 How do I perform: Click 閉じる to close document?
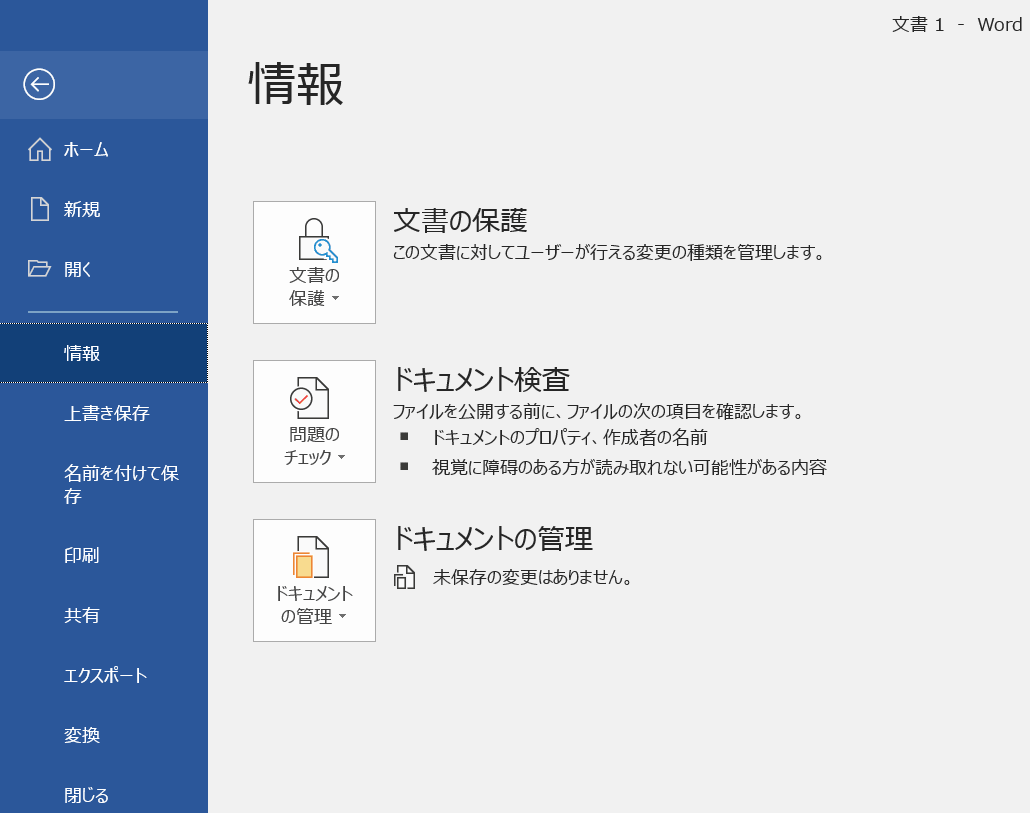coord(86,795)
